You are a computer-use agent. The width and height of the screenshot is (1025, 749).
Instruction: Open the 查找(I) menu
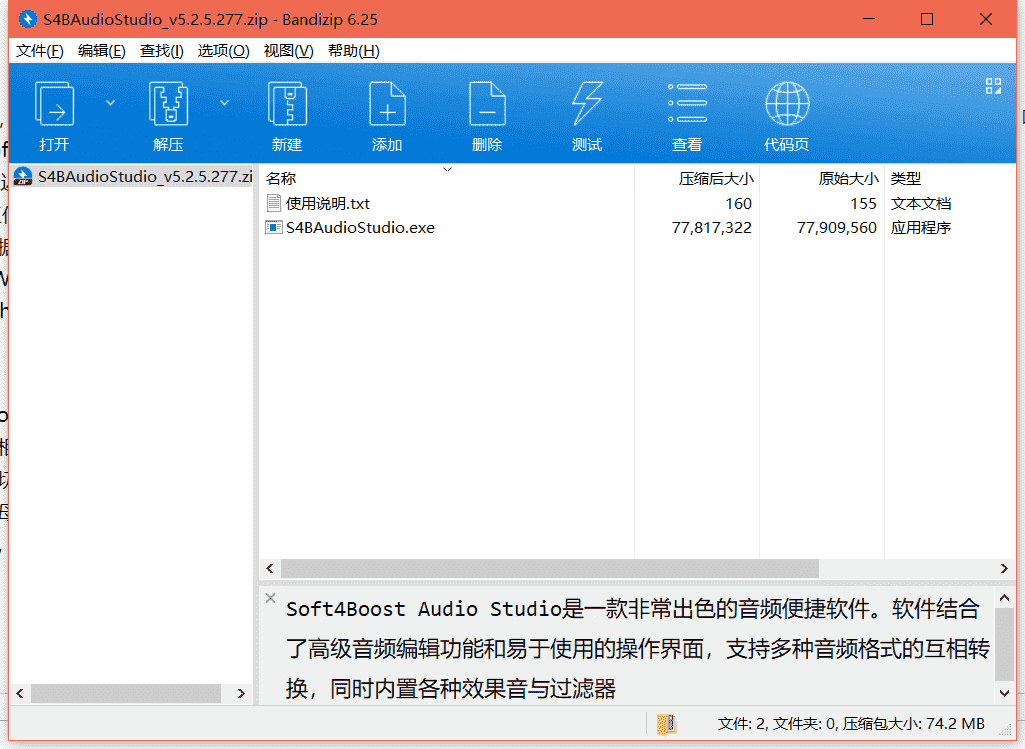point(161,51)
